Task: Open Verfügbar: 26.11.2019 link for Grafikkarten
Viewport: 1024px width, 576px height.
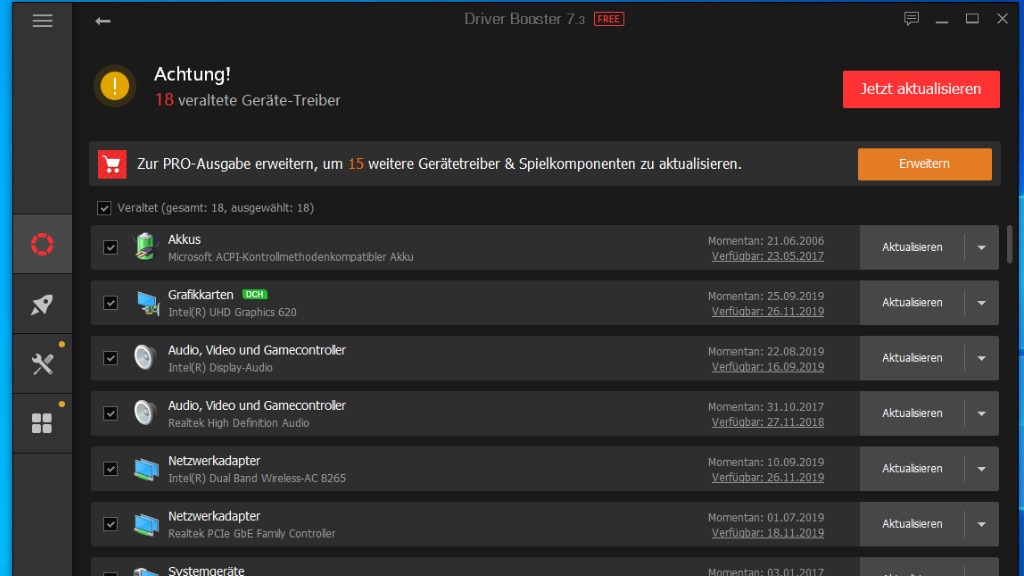Action: [x=767, y=312]
